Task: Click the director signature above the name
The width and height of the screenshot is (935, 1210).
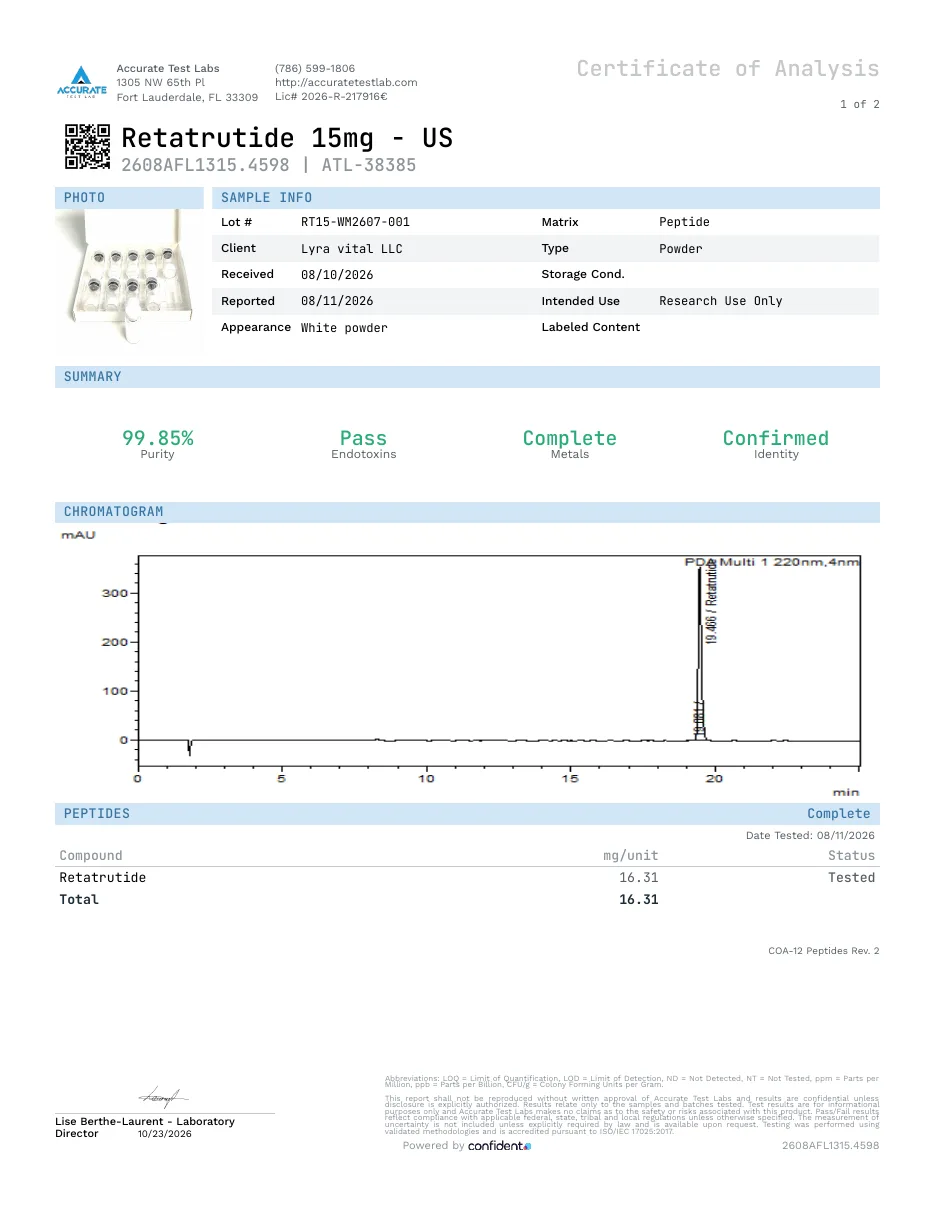Action: tap(163, 1096)
